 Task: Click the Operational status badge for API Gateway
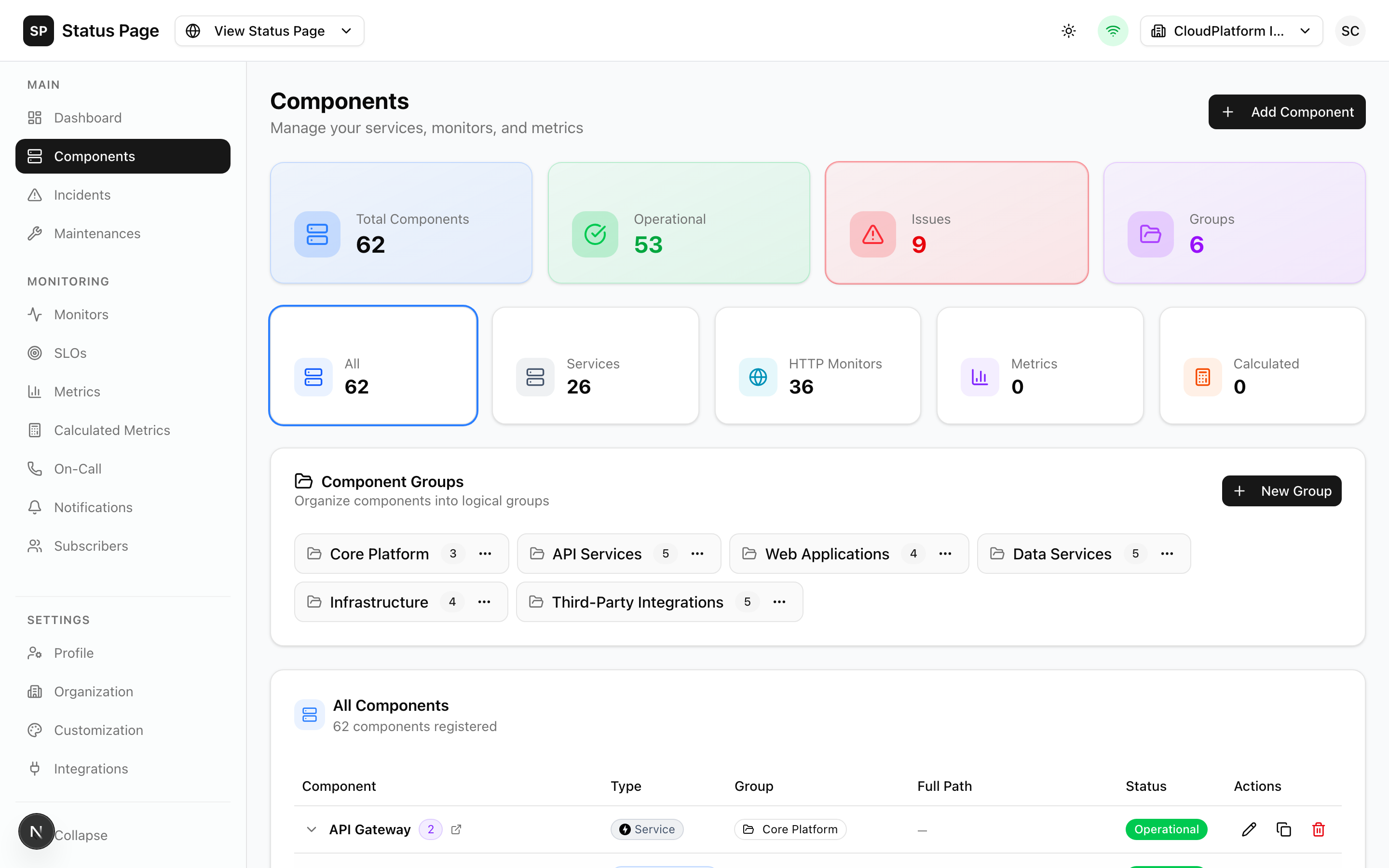tap(1166, 829)
